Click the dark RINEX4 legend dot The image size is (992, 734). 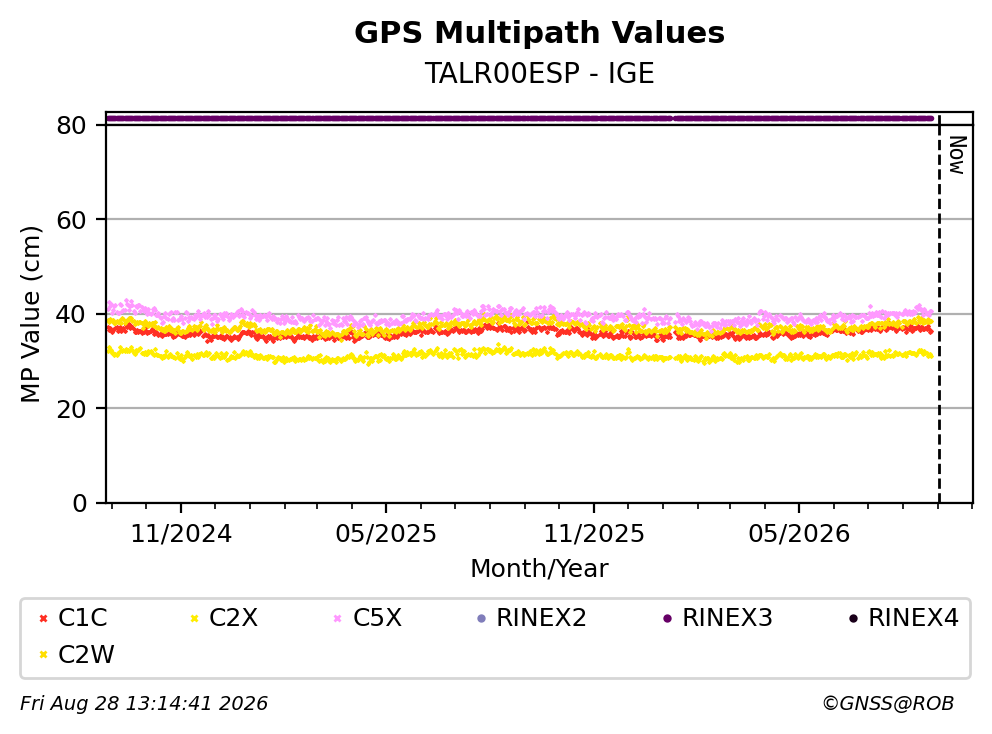coord(853,618)
